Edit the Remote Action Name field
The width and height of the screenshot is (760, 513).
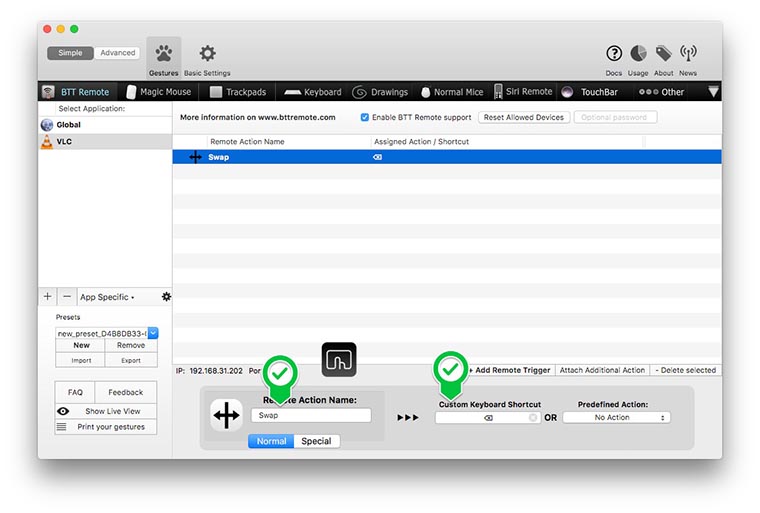311,416
